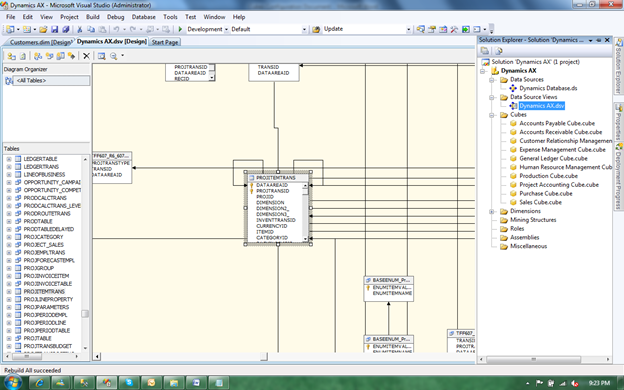Viewport: 624px width, 390px height.
Task: Select the CURRENCYID column in PROJITEMTRANS diagram table
Action: (x=271, y=226)
